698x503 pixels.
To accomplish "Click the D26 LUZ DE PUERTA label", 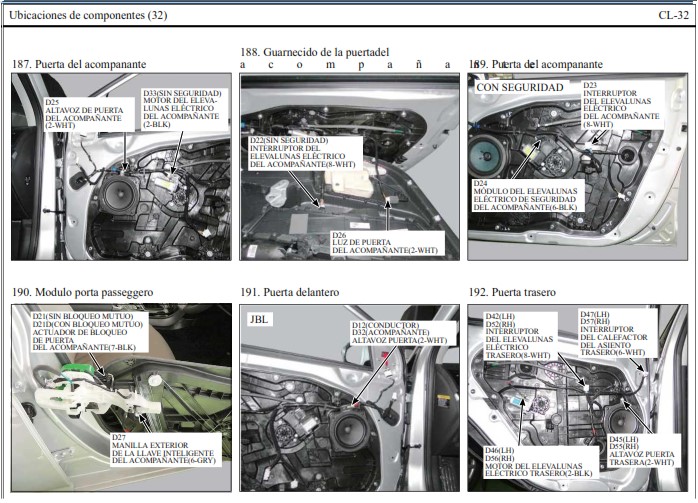I will 386,243.
